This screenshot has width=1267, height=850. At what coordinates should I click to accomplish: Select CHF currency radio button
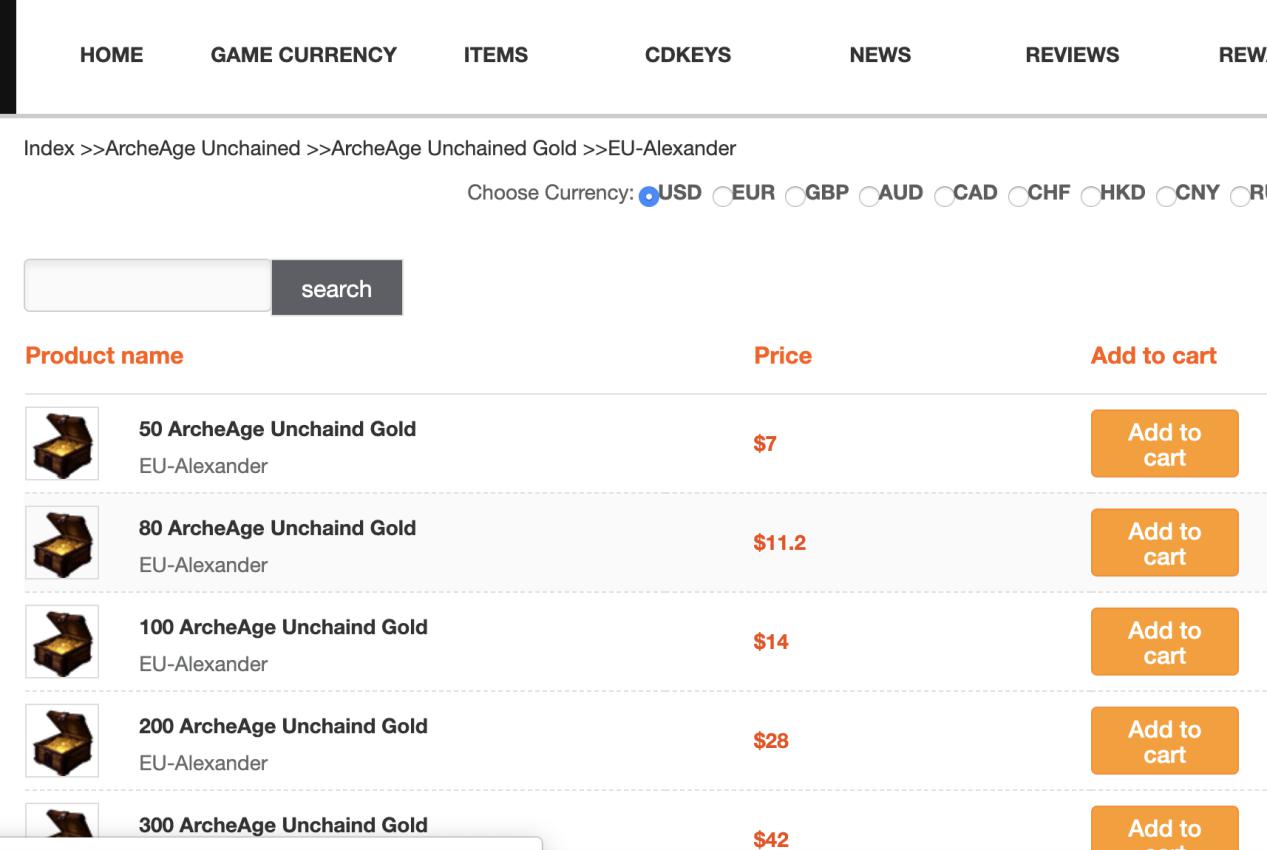(1018, 196)
